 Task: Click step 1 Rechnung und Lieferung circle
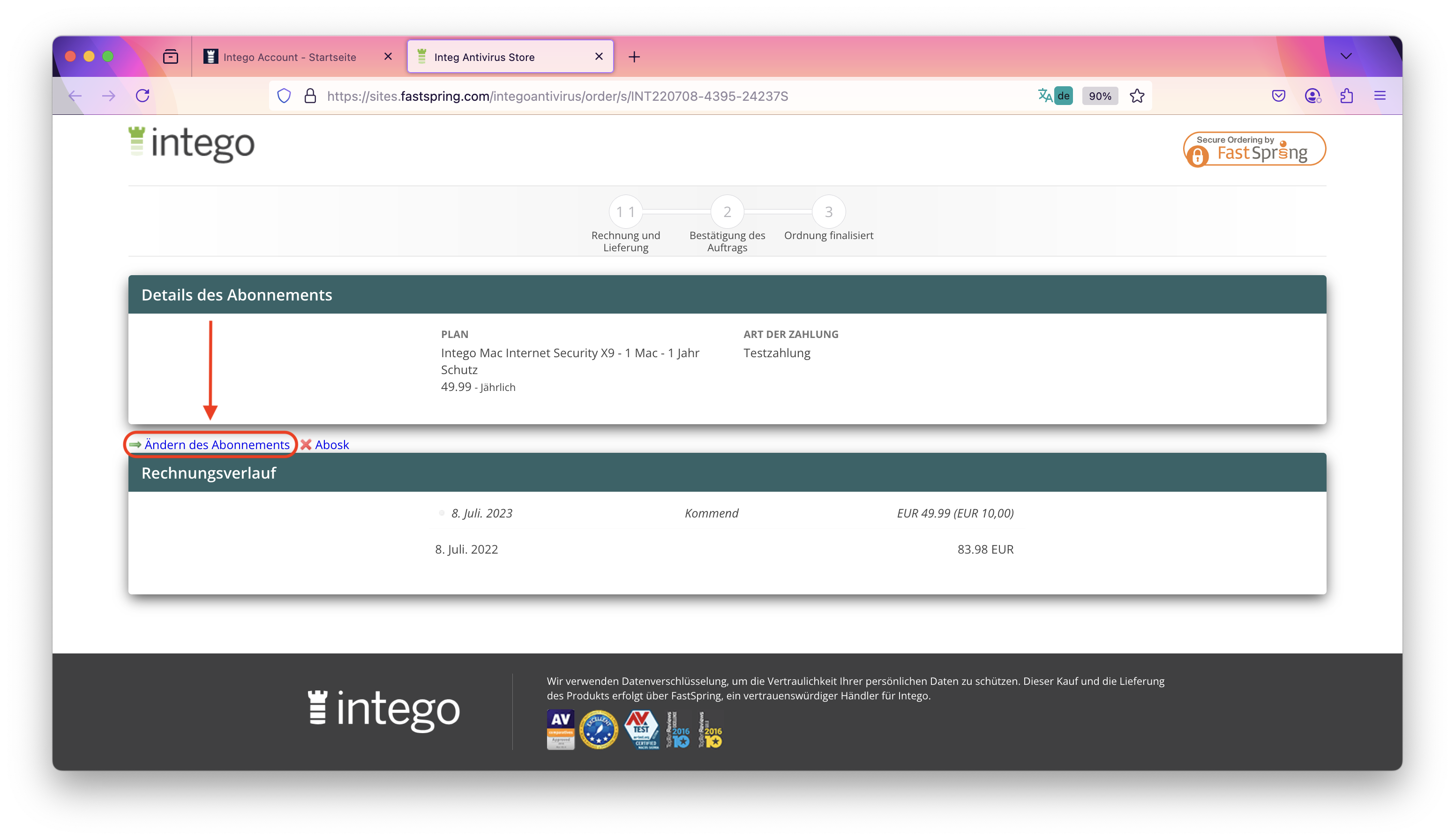click(x=625, y=212)
